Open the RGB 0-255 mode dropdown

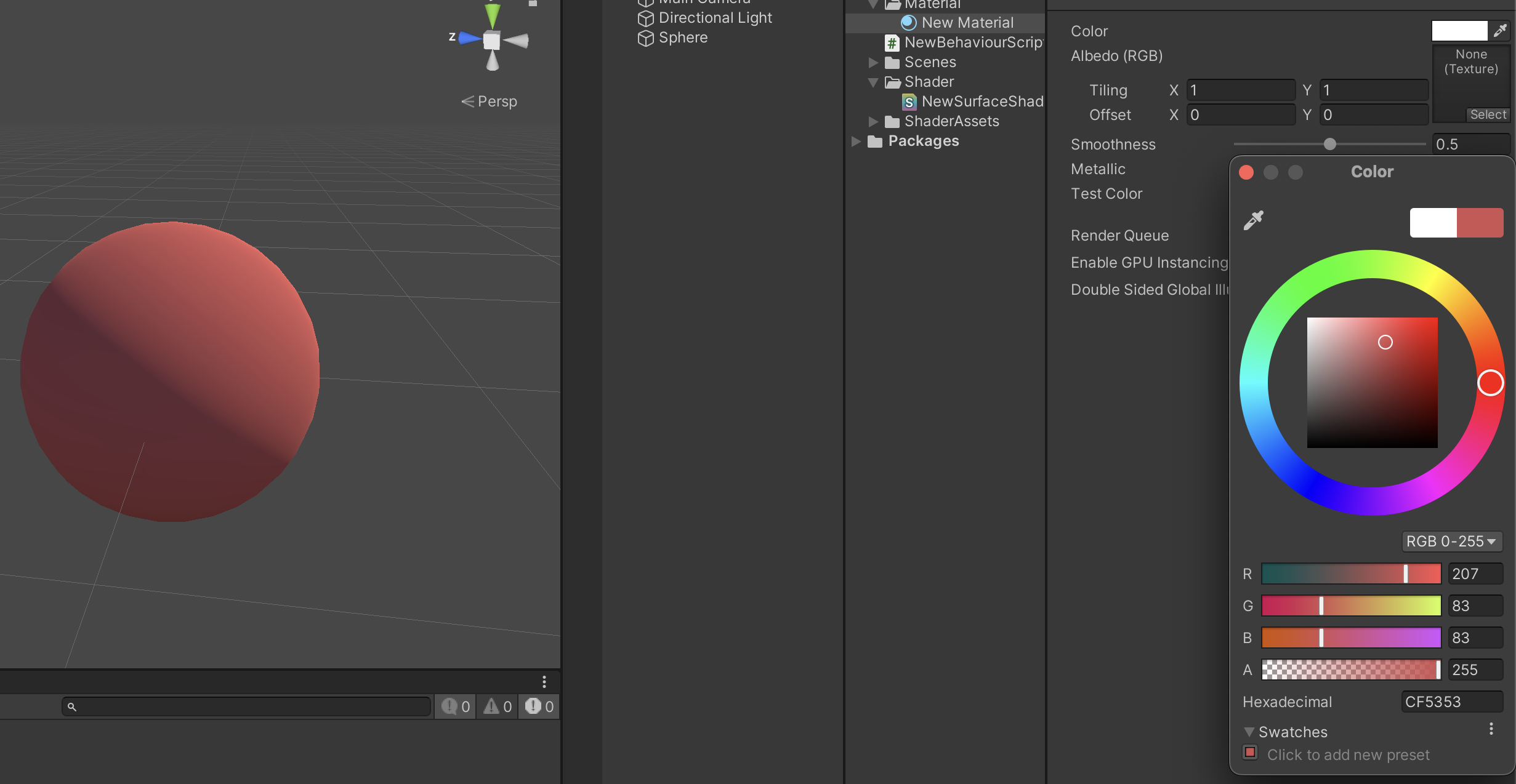[x=1451, y=542]
